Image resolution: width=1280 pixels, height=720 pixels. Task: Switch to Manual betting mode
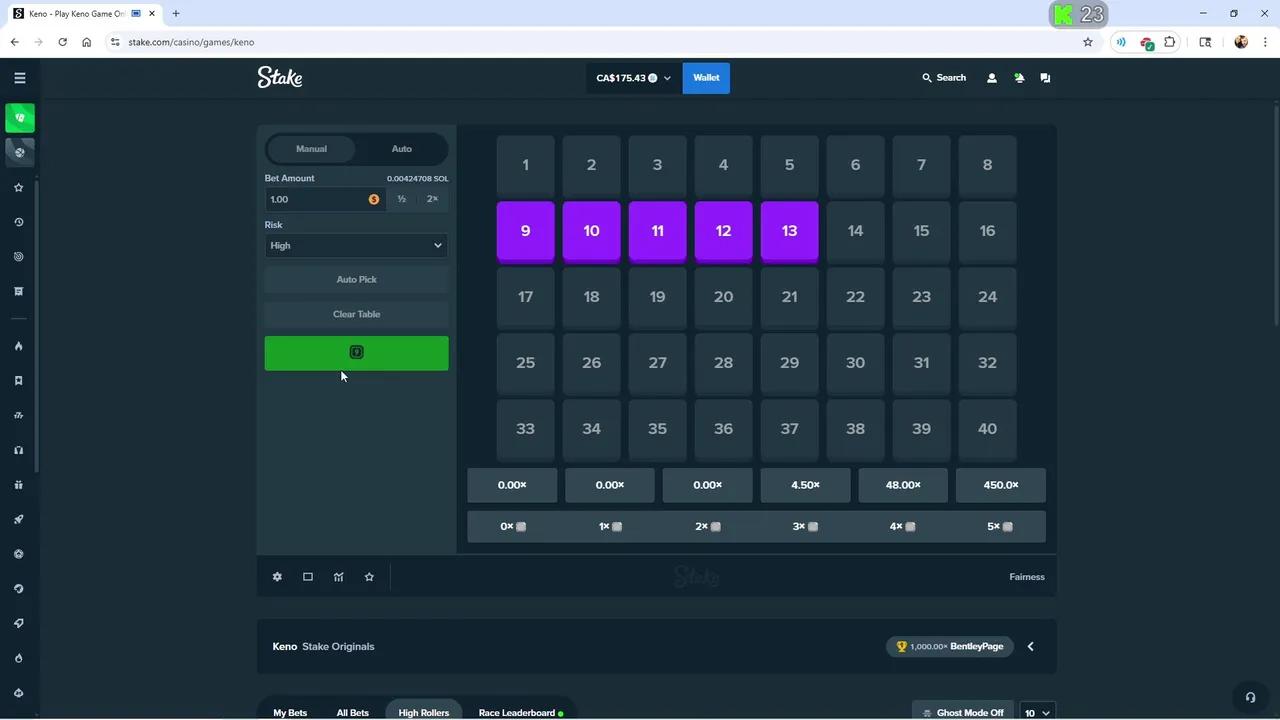(x=311, y=149)
